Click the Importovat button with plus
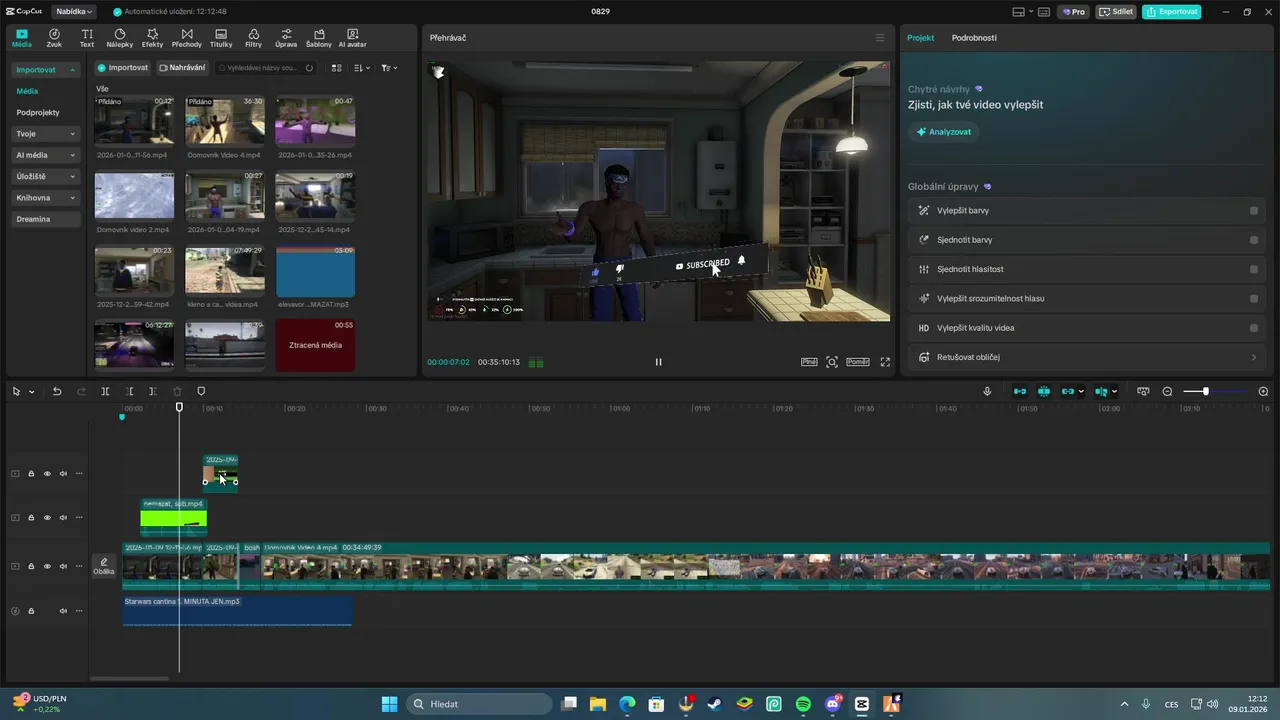The height and width of the screenshot is (720, 1280). (123, 68)
